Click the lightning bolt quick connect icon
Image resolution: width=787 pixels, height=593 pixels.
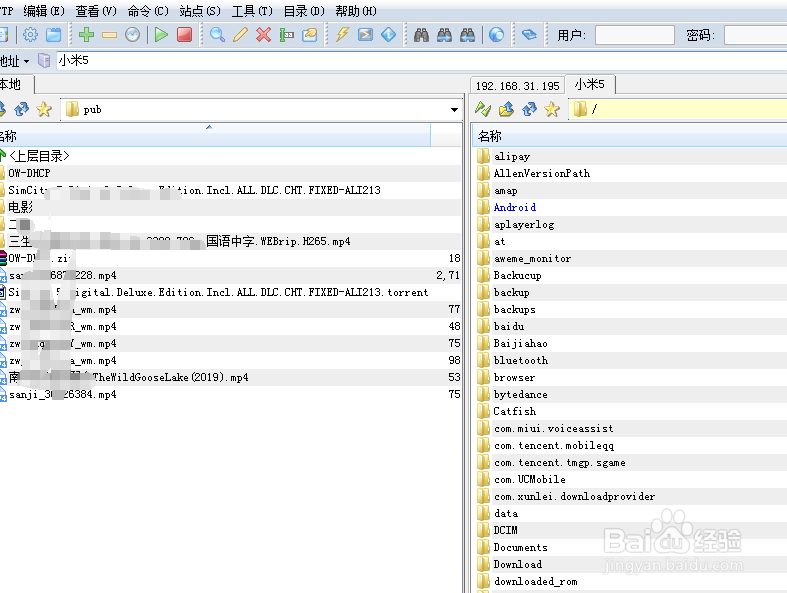coord(342,35)
